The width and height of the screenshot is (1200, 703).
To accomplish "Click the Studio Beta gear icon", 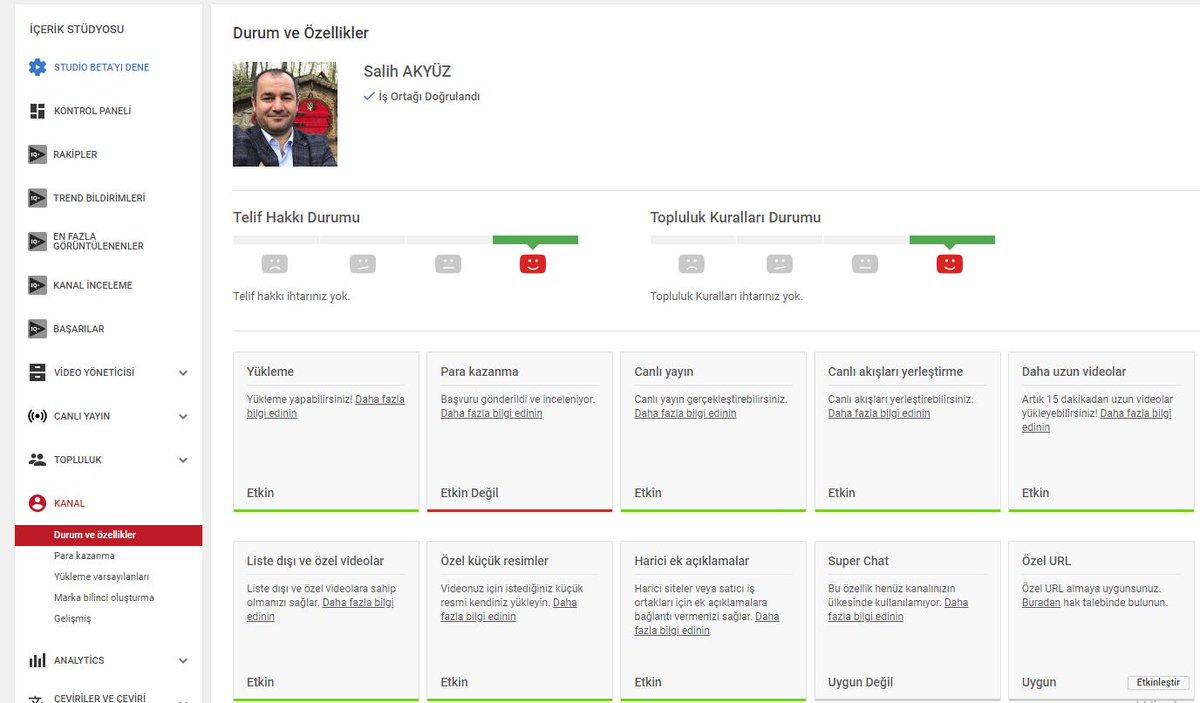I will click(37, 67).
